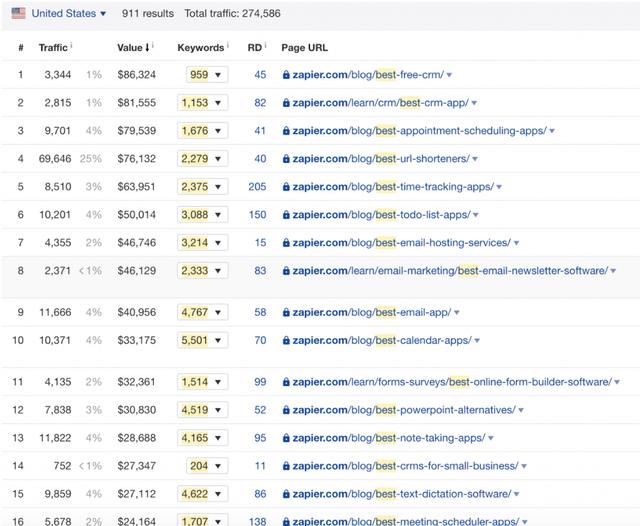Sort by the Traffic column header
Screen dimensions: 640x526
(53, 48)
